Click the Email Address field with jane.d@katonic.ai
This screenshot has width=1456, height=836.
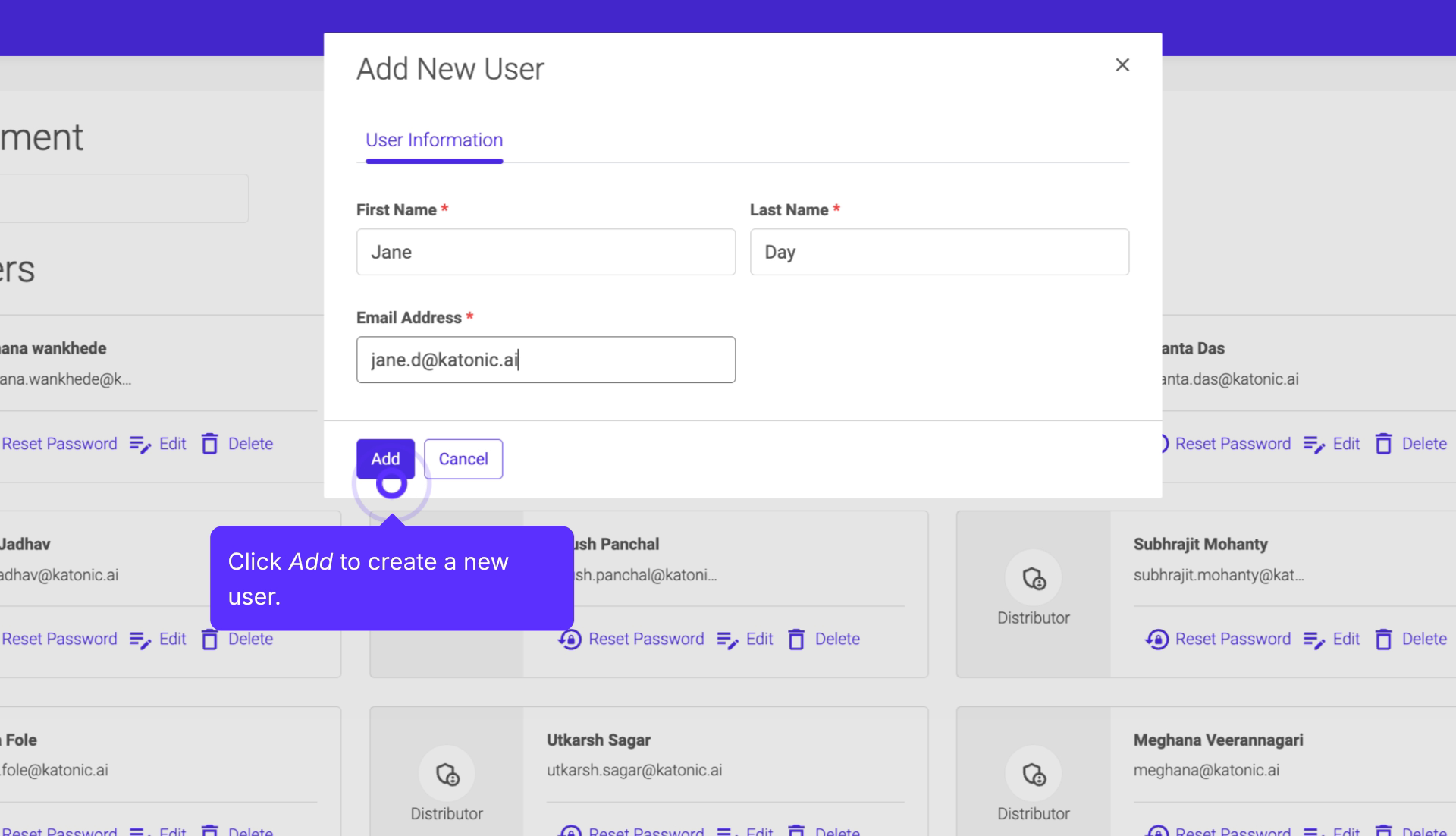(x=545, y=360)
